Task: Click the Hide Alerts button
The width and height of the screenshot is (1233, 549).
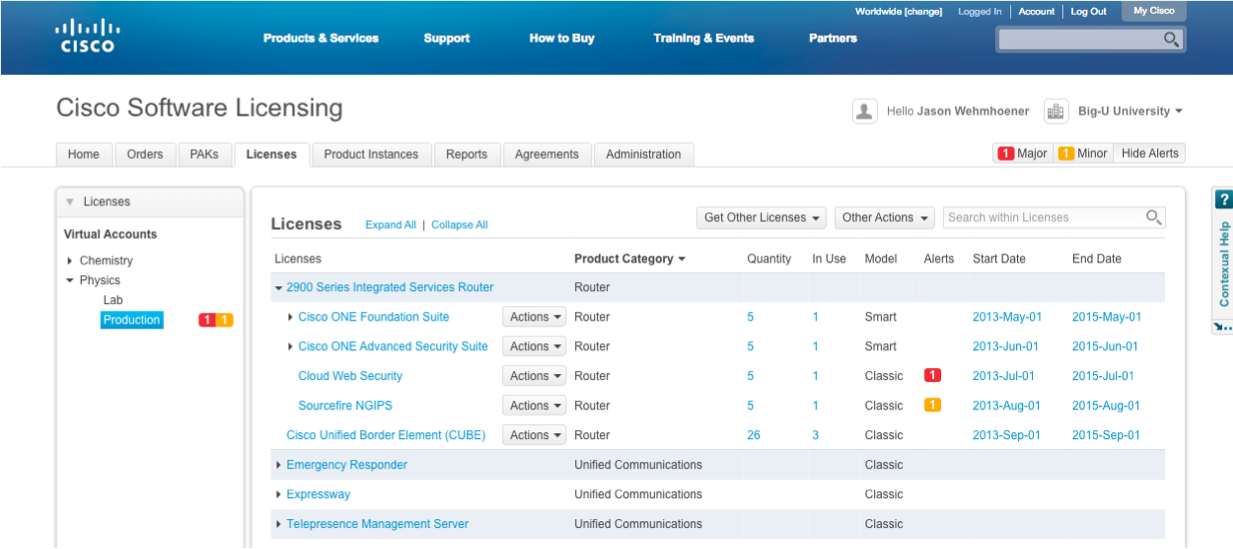Action: pyautogui.click(x=1150, y=153)
